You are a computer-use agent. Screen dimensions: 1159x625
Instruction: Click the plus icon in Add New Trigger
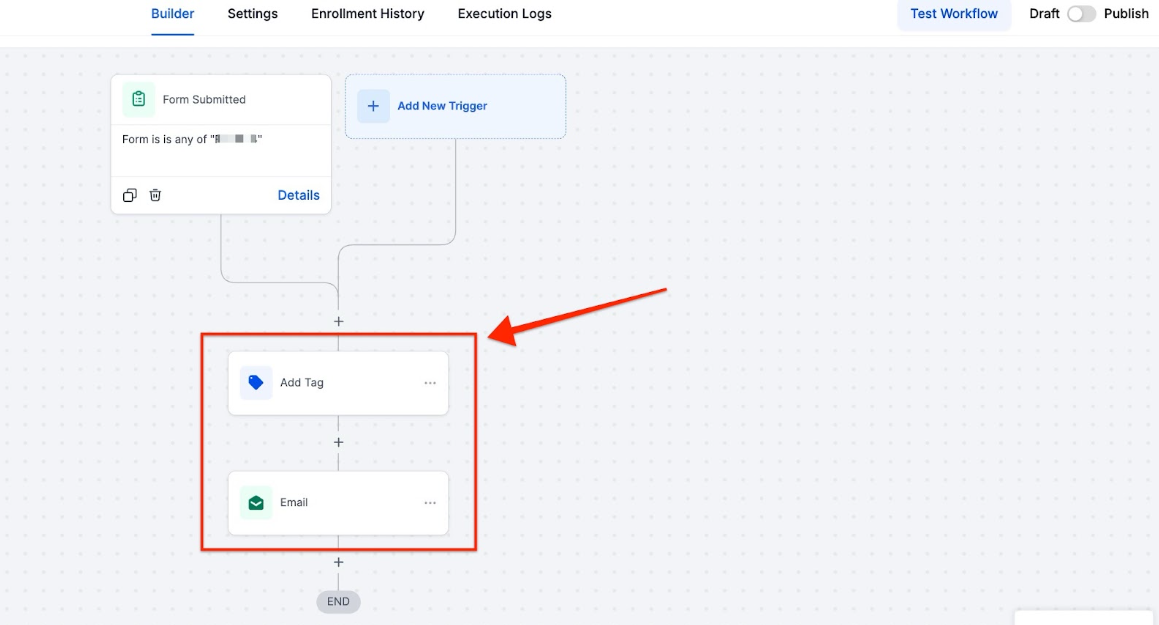pyautogui.click(x=373, y=106)
